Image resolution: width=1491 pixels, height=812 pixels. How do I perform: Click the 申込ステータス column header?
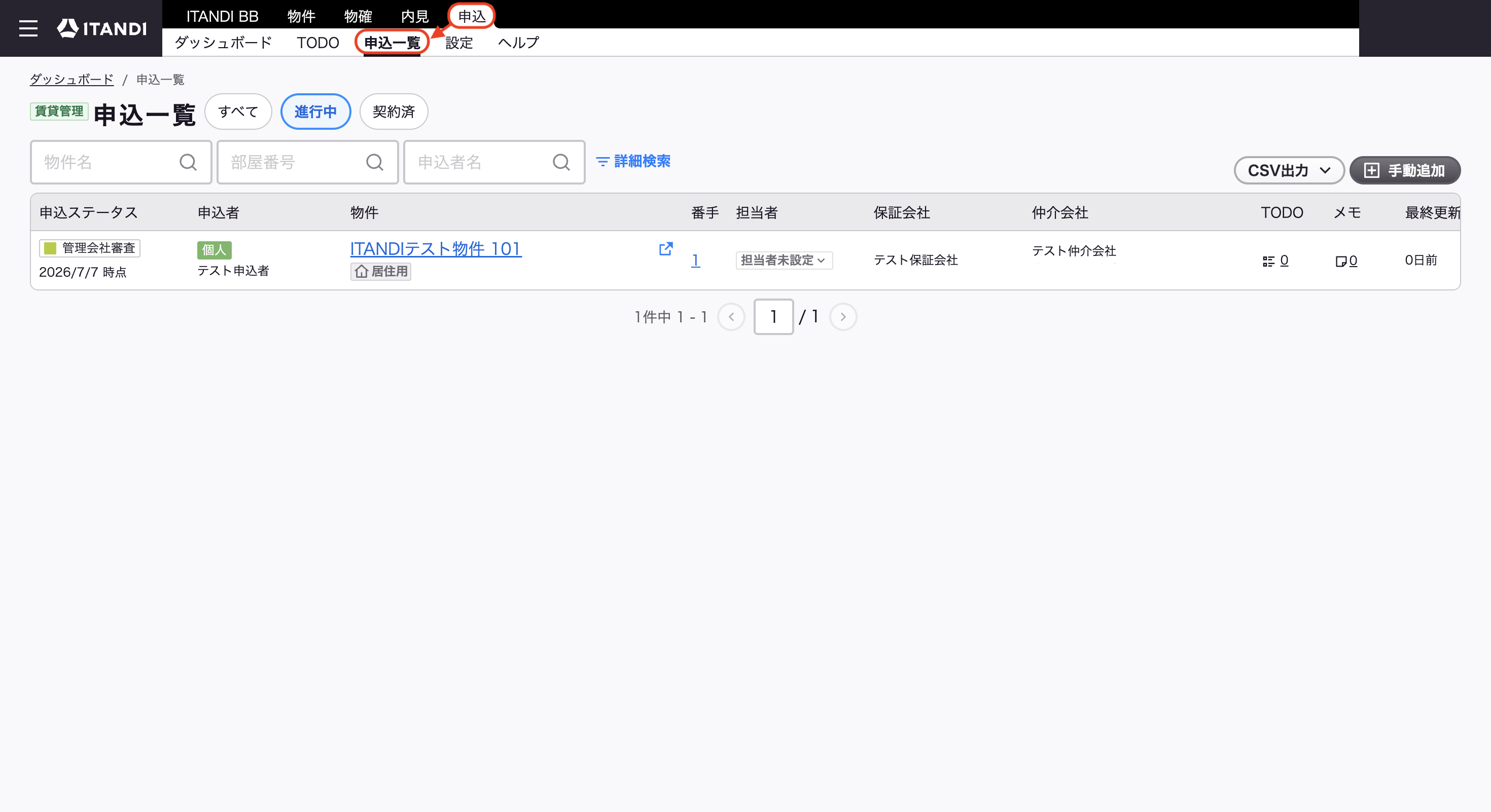tap(89, 213)
